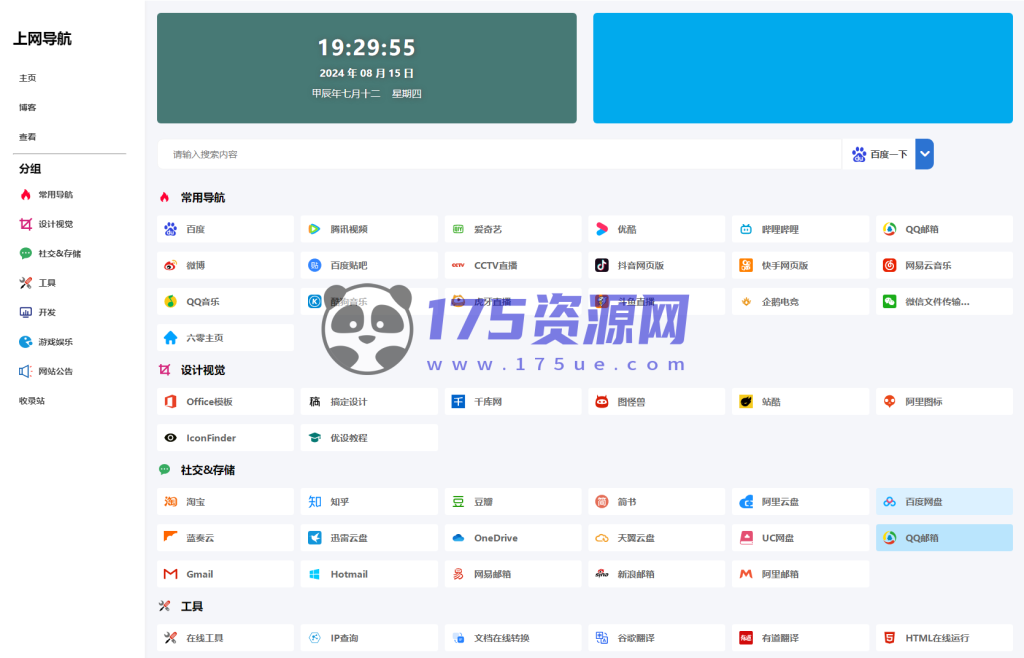Open the 阿里图标 link
Viewport: 1024px width, 658px height.
(944, 401)
